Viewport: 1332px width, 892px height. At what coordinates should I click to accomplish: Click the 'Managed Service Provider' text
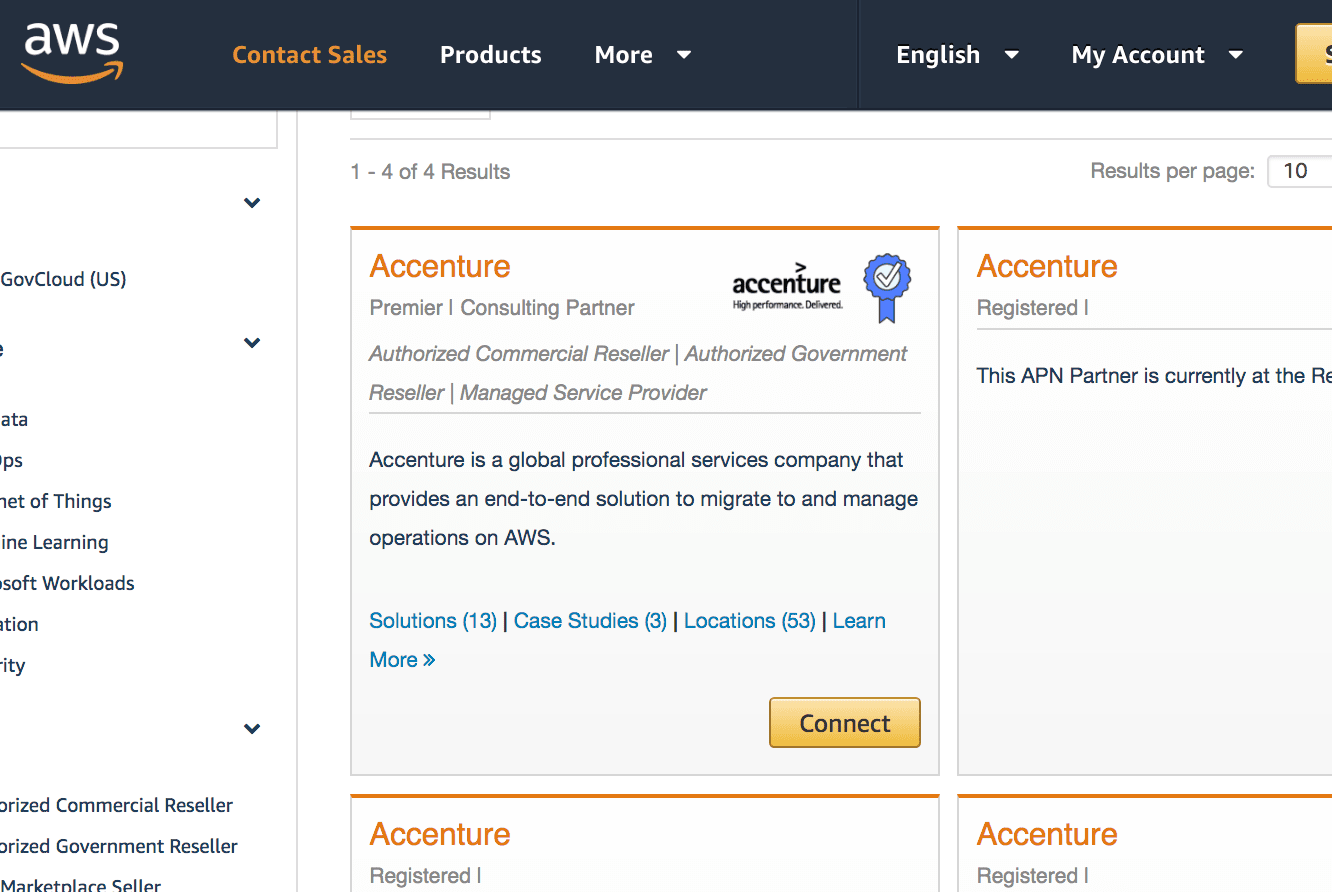583,393
